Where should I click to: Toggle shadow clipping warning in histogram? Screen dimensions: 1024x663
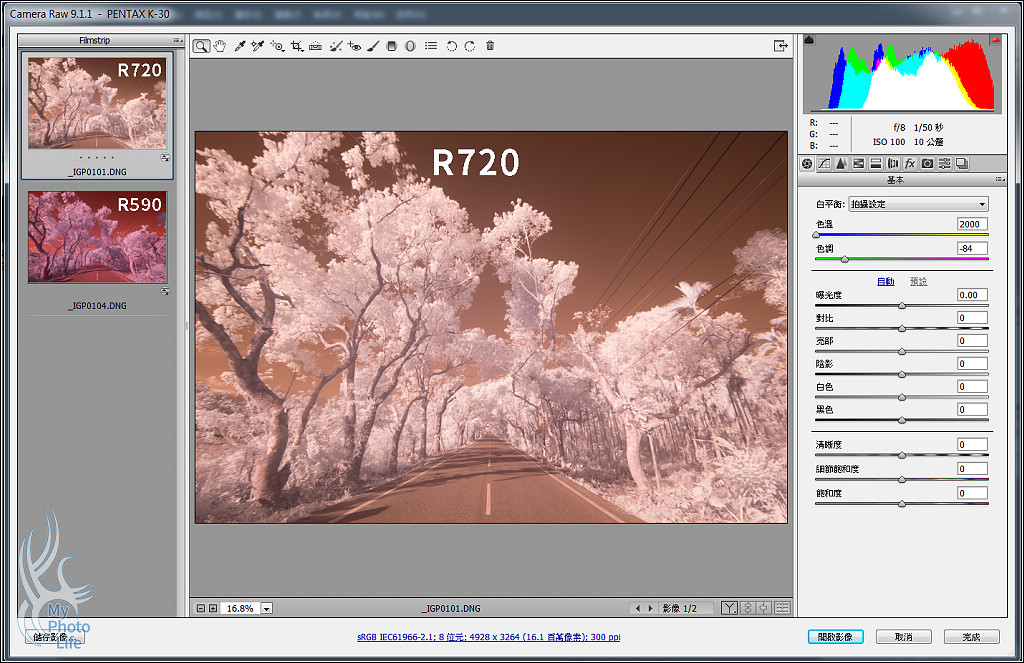(x=809, y=40)
